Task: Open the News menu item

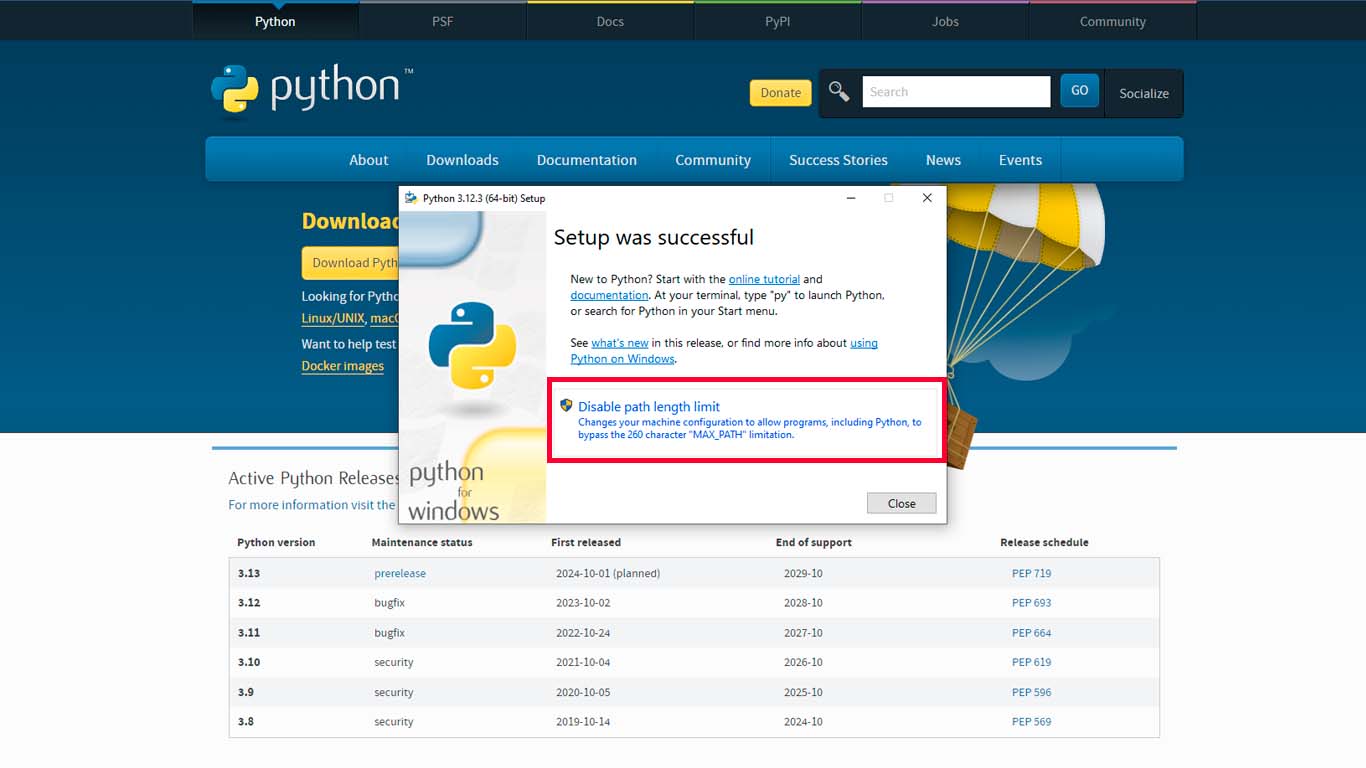Action: point(943,160)
